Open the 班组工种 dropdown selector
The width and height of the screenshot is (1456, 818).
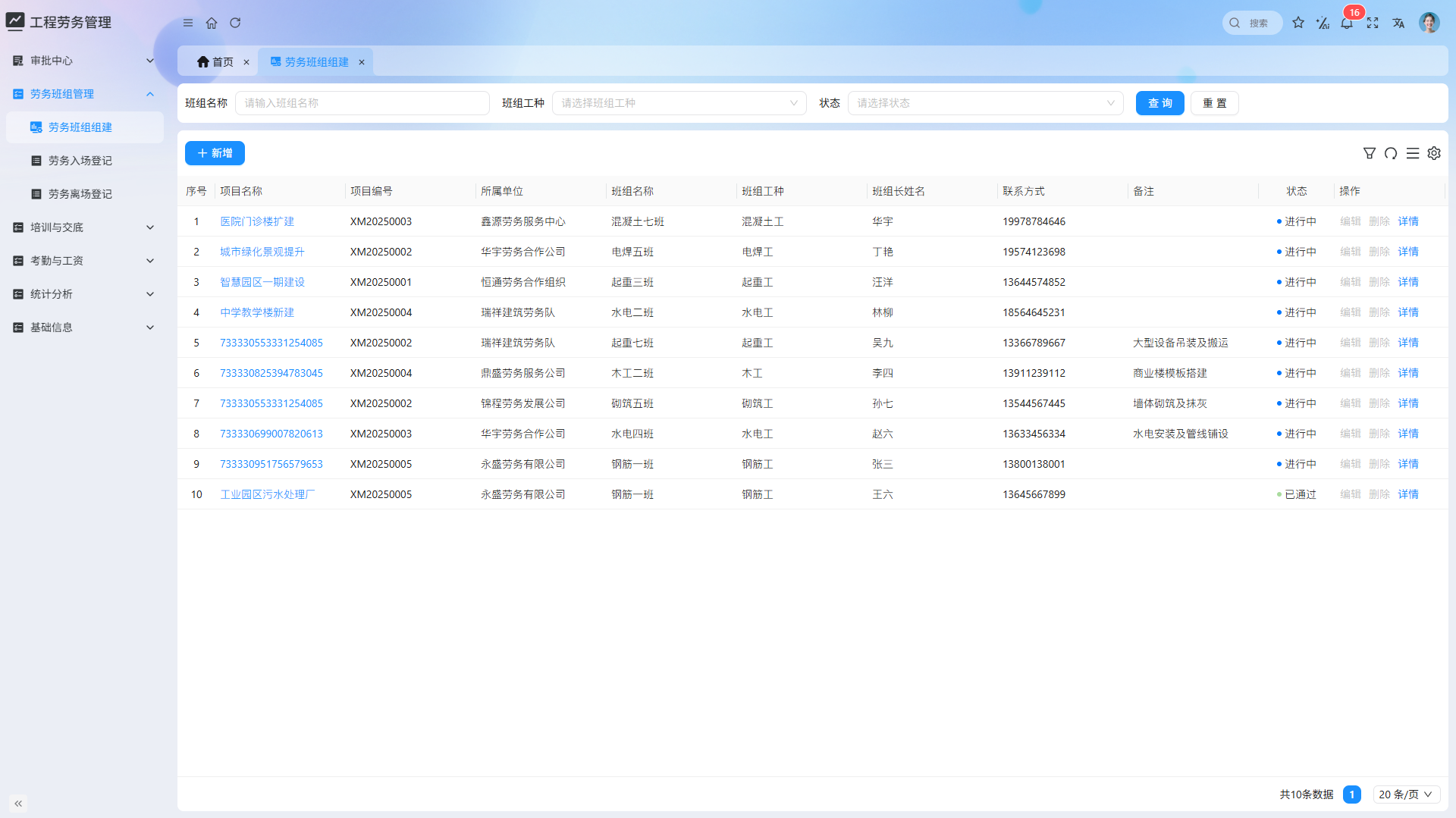point(679,103)
